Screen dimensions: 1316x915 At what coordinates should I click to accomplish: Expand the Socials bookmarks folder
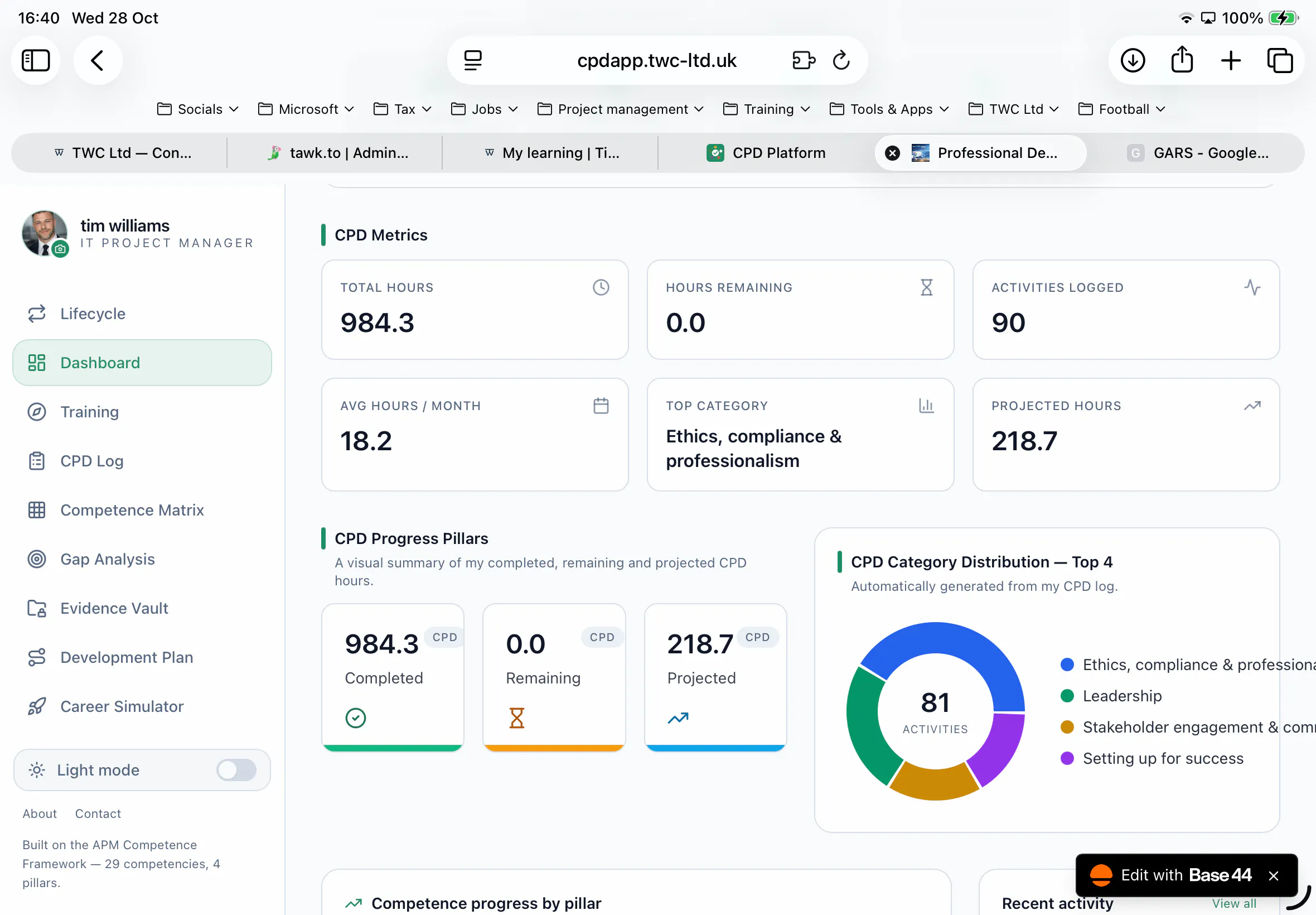tap(197, 109)
